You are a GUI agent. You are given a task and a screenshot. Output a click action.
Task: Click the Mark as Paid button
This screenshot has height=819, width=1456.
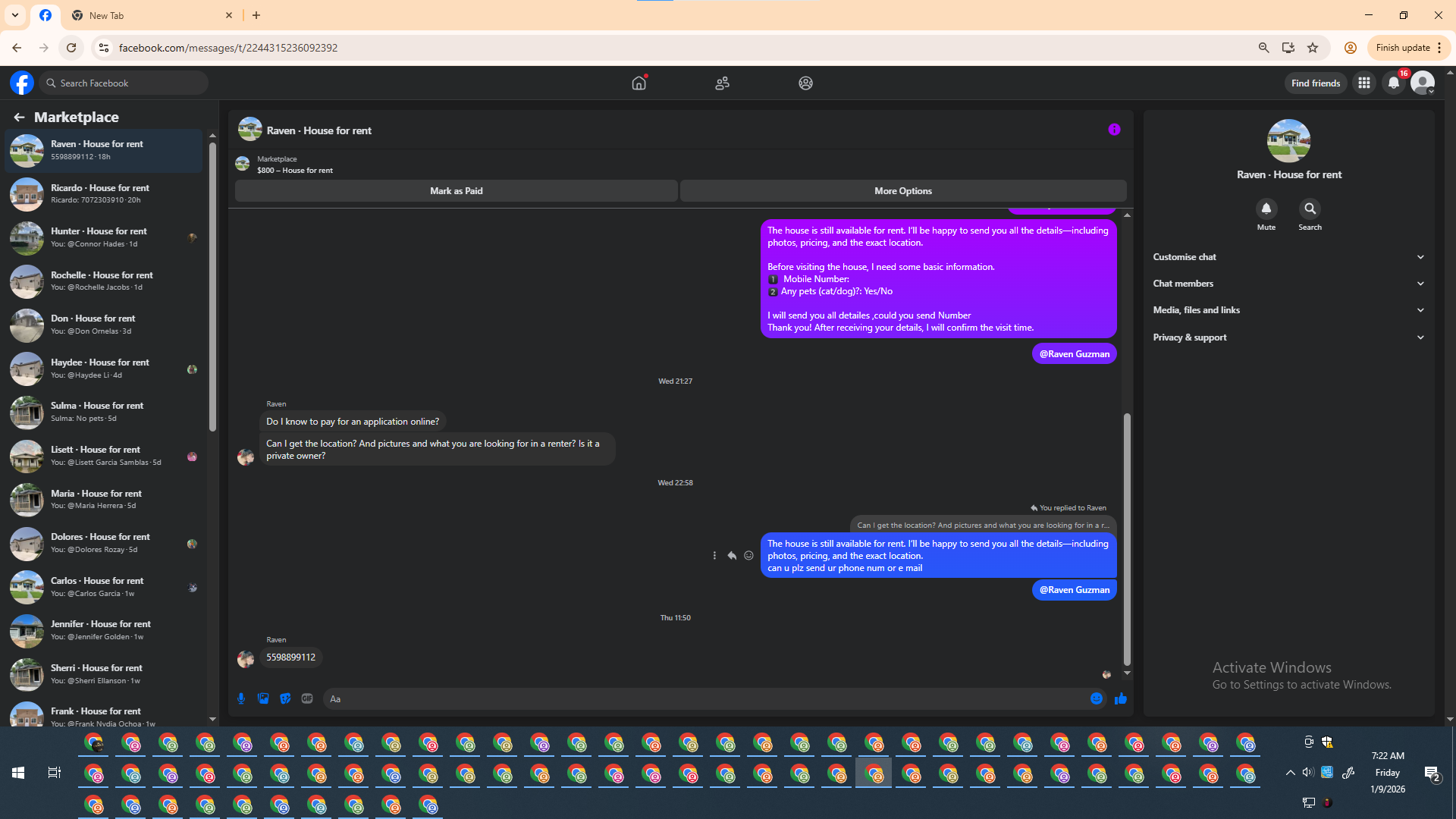pos(456,191)
